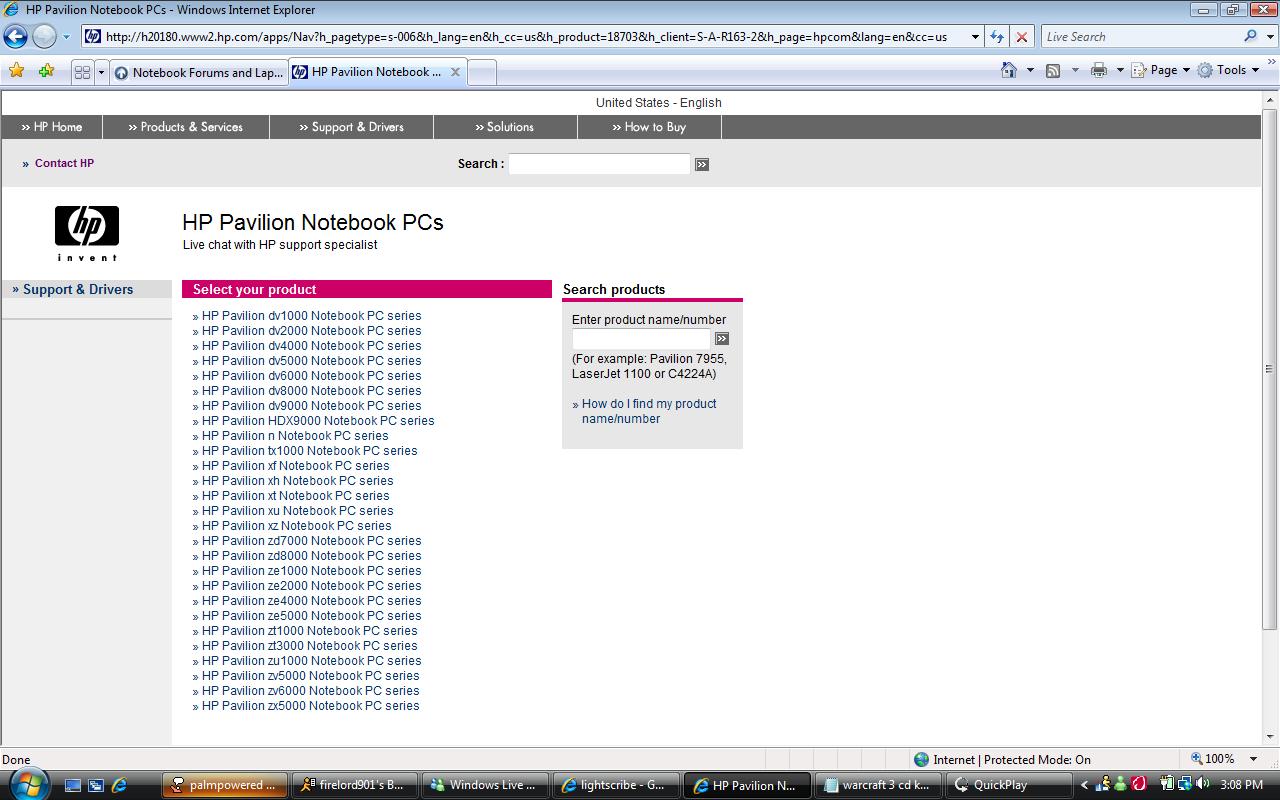Click the product name/number input field
This screenshot has height=800, width=1280.
coord(641,339)
